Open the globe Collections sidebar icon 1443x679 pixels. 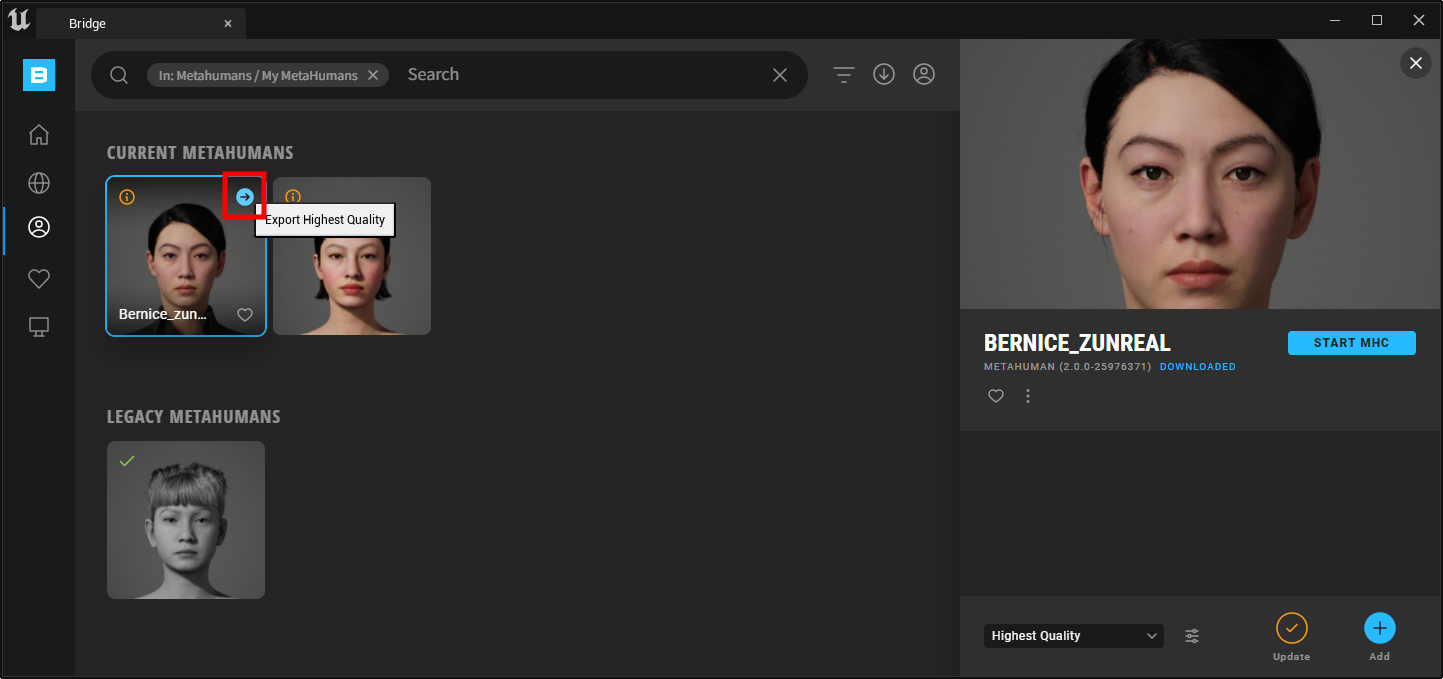[39, 183]
